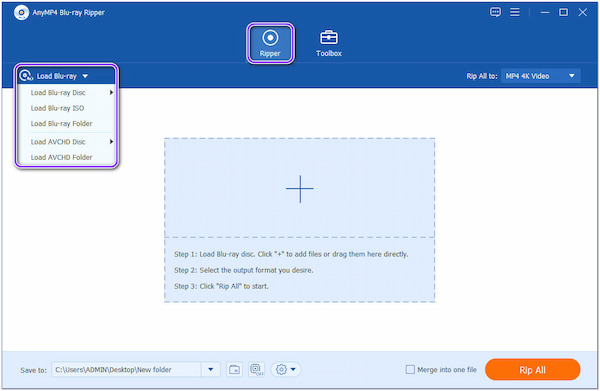Click the Load Blu-ray disc icon
Screen dimensions: 600x391
click(26, 76)
